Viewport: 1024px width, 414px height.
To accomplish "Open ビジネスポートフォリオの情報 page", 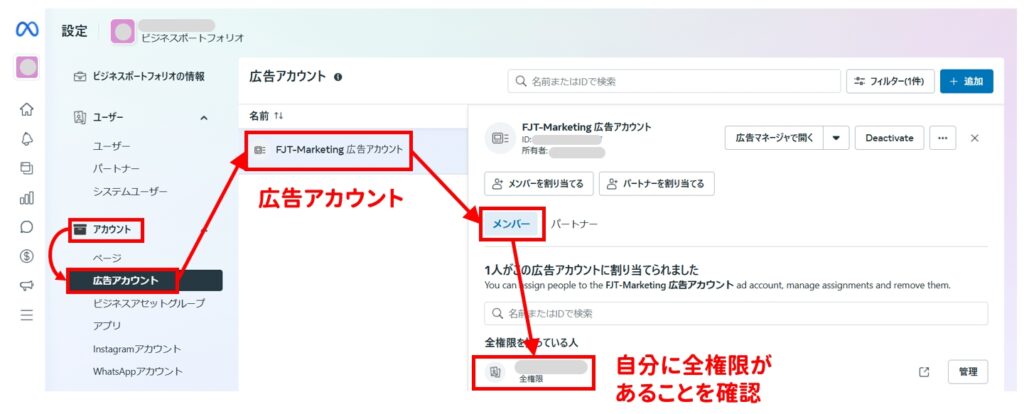I will 139,76.
